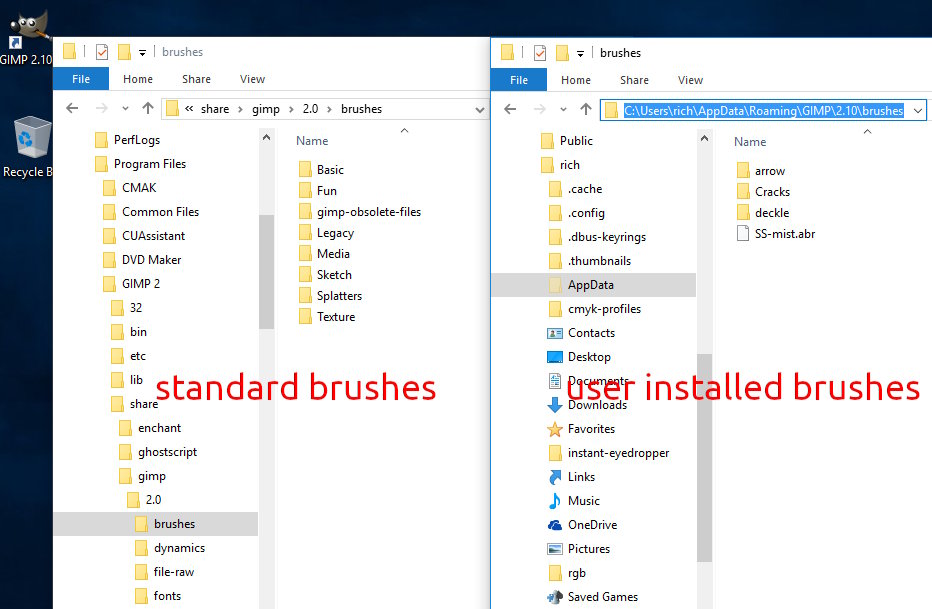The height and width of the screenshot is (609, 932).
Task: Click Properties icon in right window title bar
Action: (540, 53)
